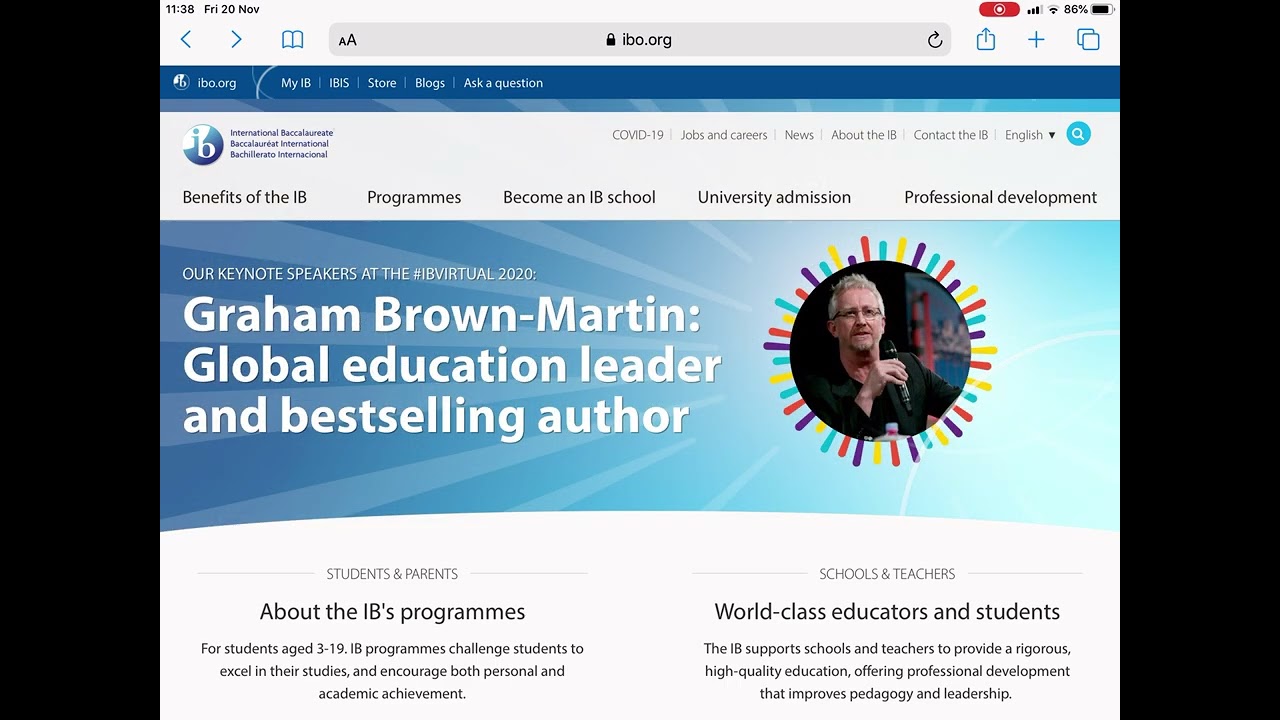Viewport: 1280px width, 720px height.
Task: Tap the battery status indicator
Action: (1102, 9)
